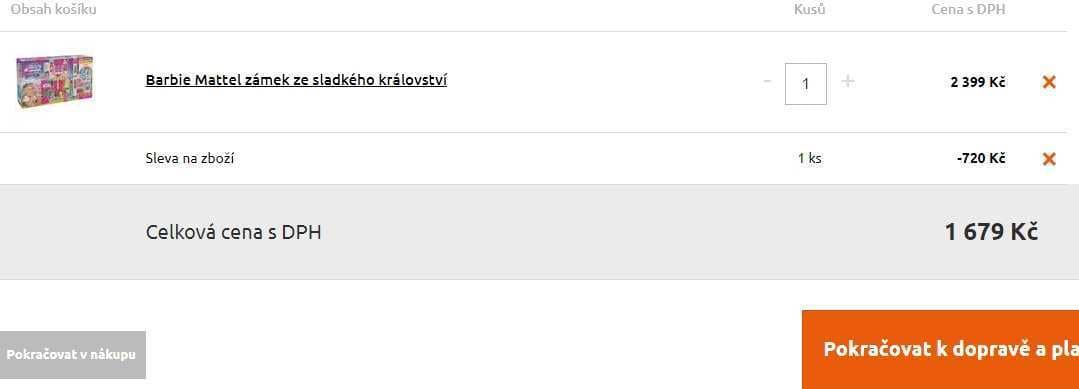The width and height of the screenshot is (1079, 389).
Task: Click the Pokračovat v nákupu button
Action: [72, 355]
